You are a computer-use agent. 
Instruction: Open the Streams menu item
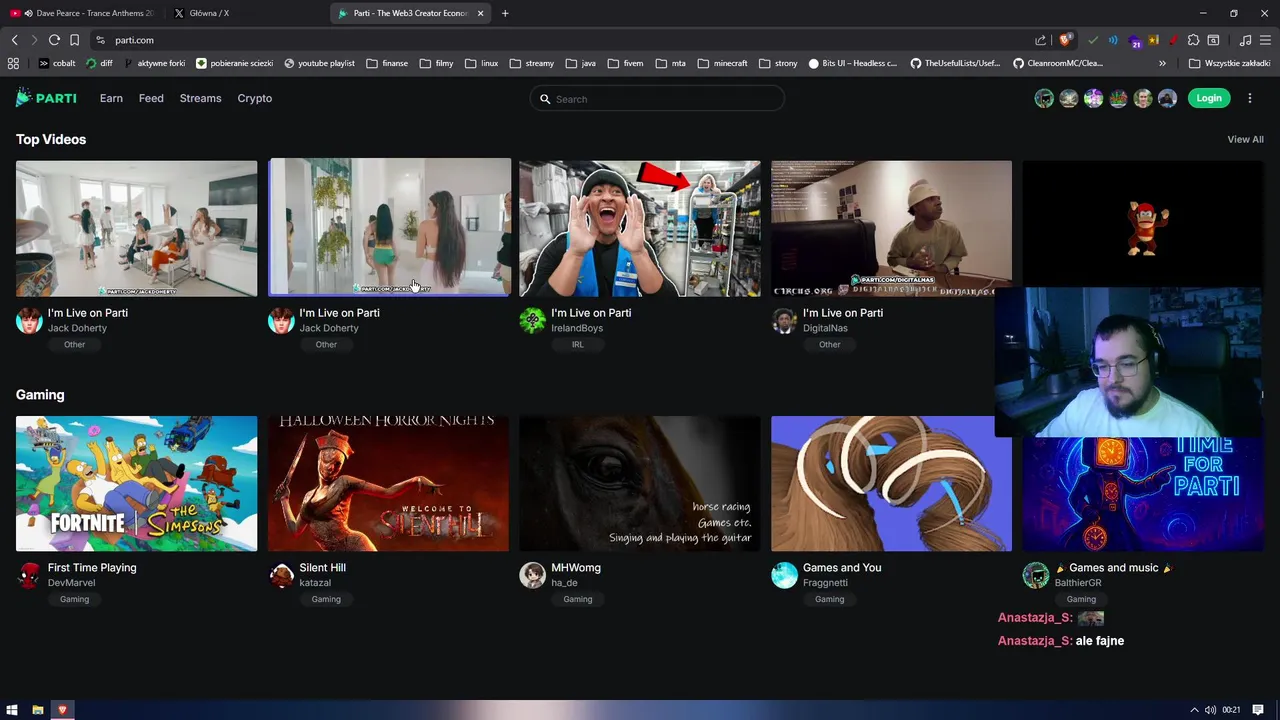click(200, 98)
